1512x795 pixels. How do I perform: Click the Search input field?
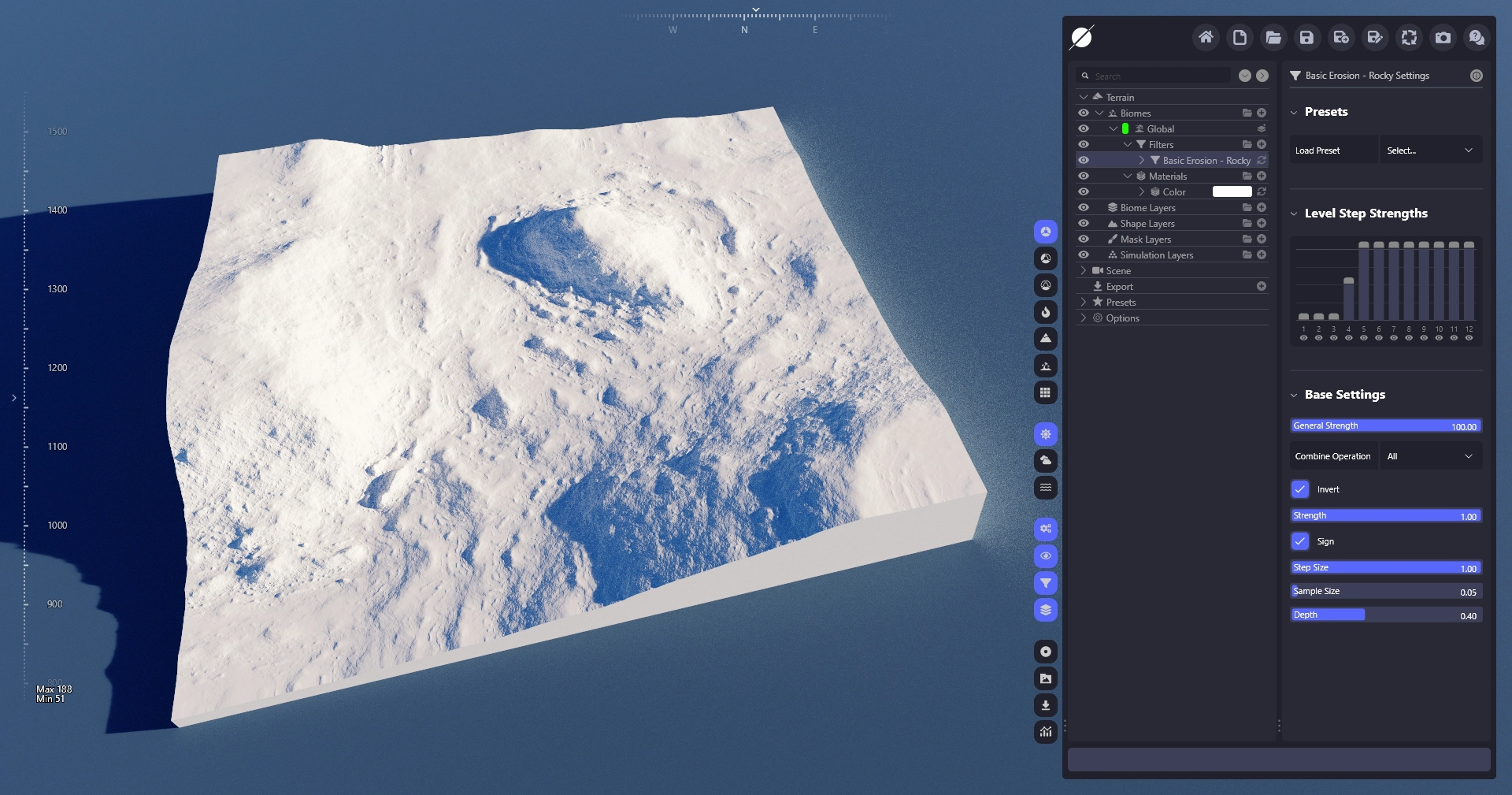point(1159,76)
